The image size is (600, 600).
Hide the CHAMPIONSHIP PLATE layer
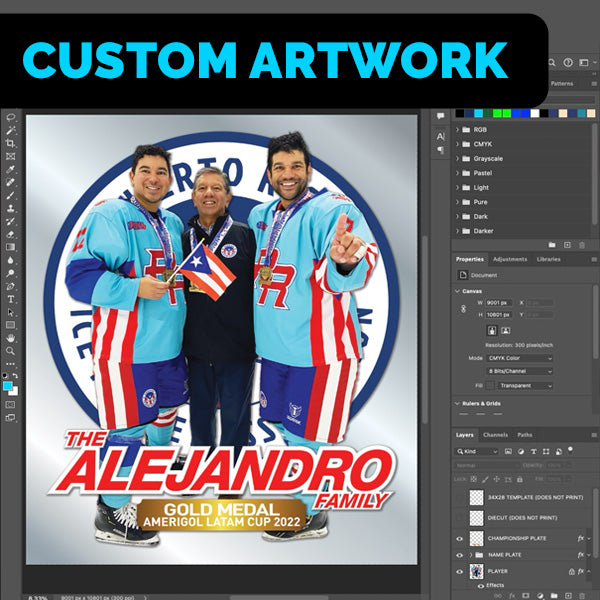tap(460, 539)
